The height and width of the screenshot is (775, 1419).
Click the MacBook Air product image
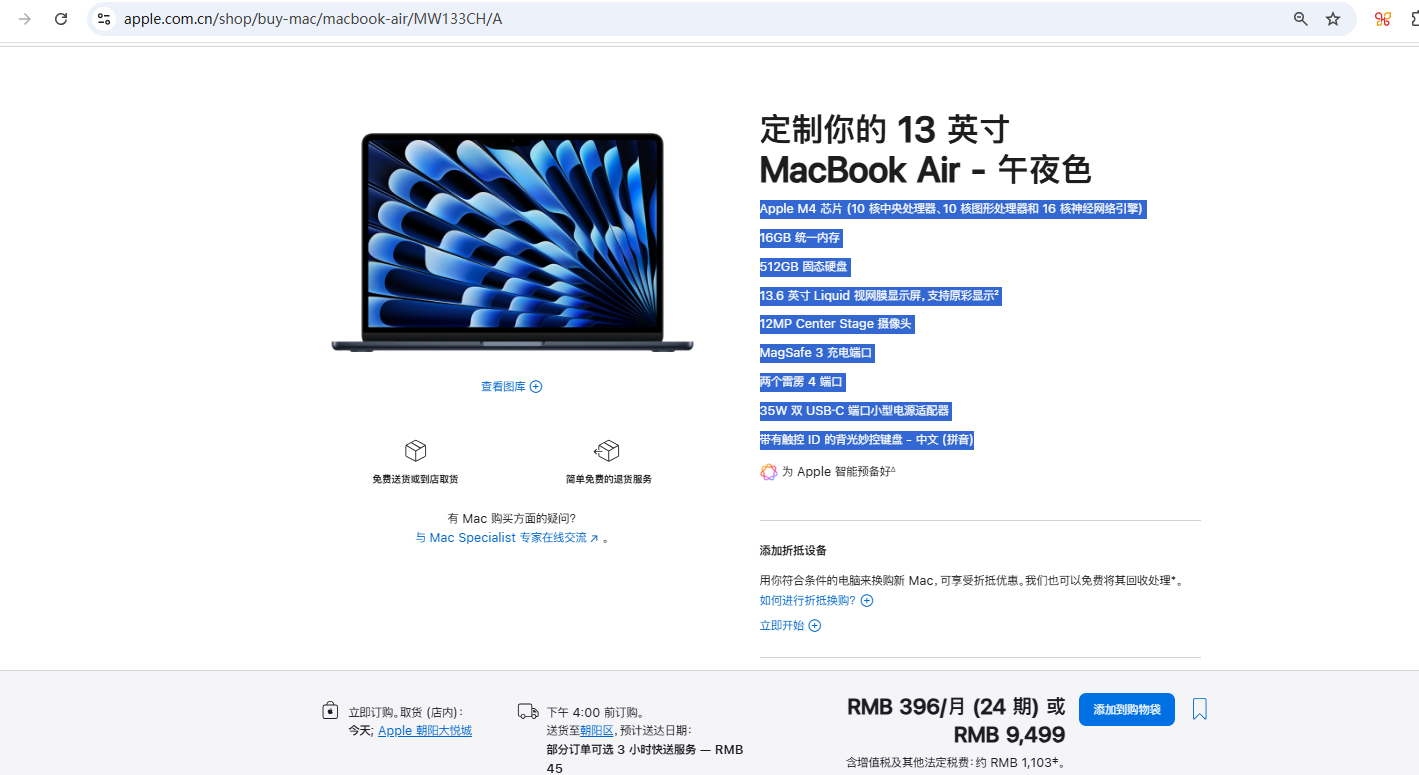pyautogui.click(x=512, y=243)
